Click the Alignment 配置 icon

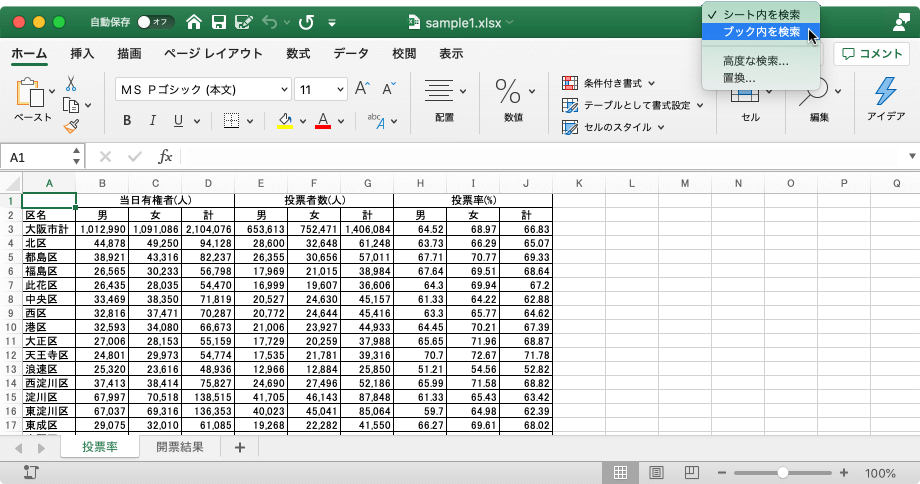click(439, 91)
